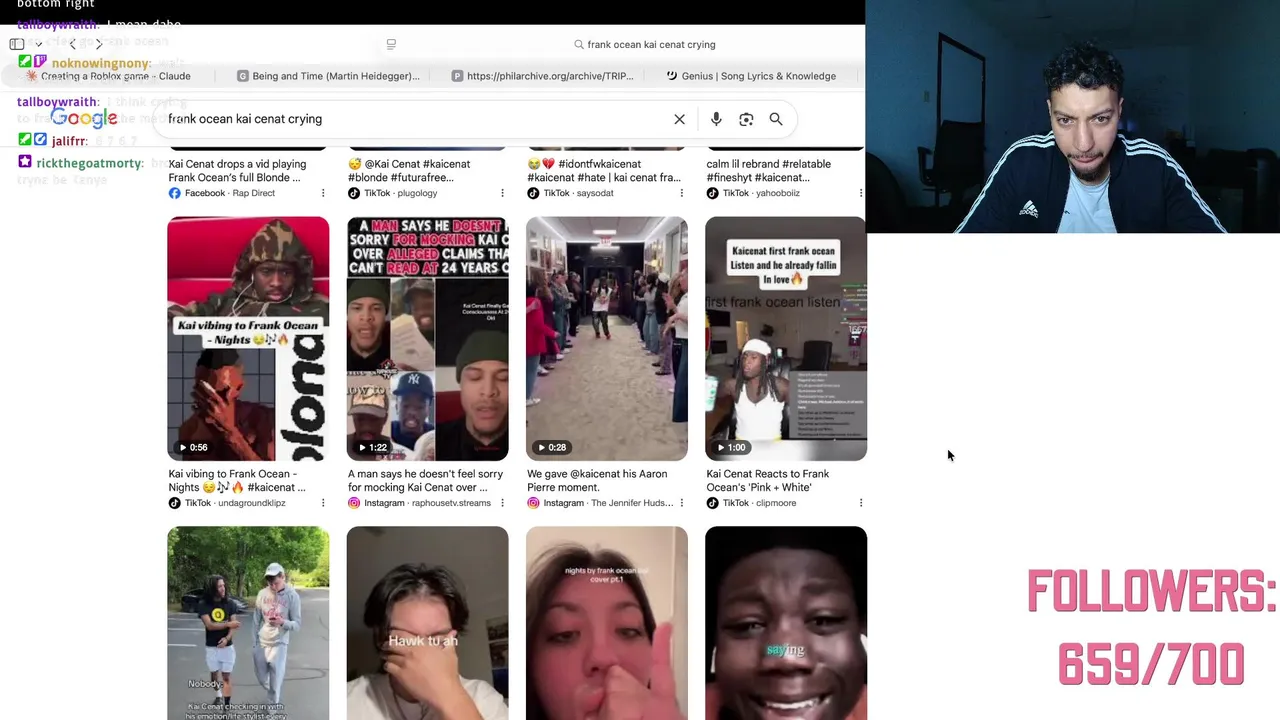Click chat username tallboywraith next to Google logo
1280x720 pixels.
coord(58,102)
